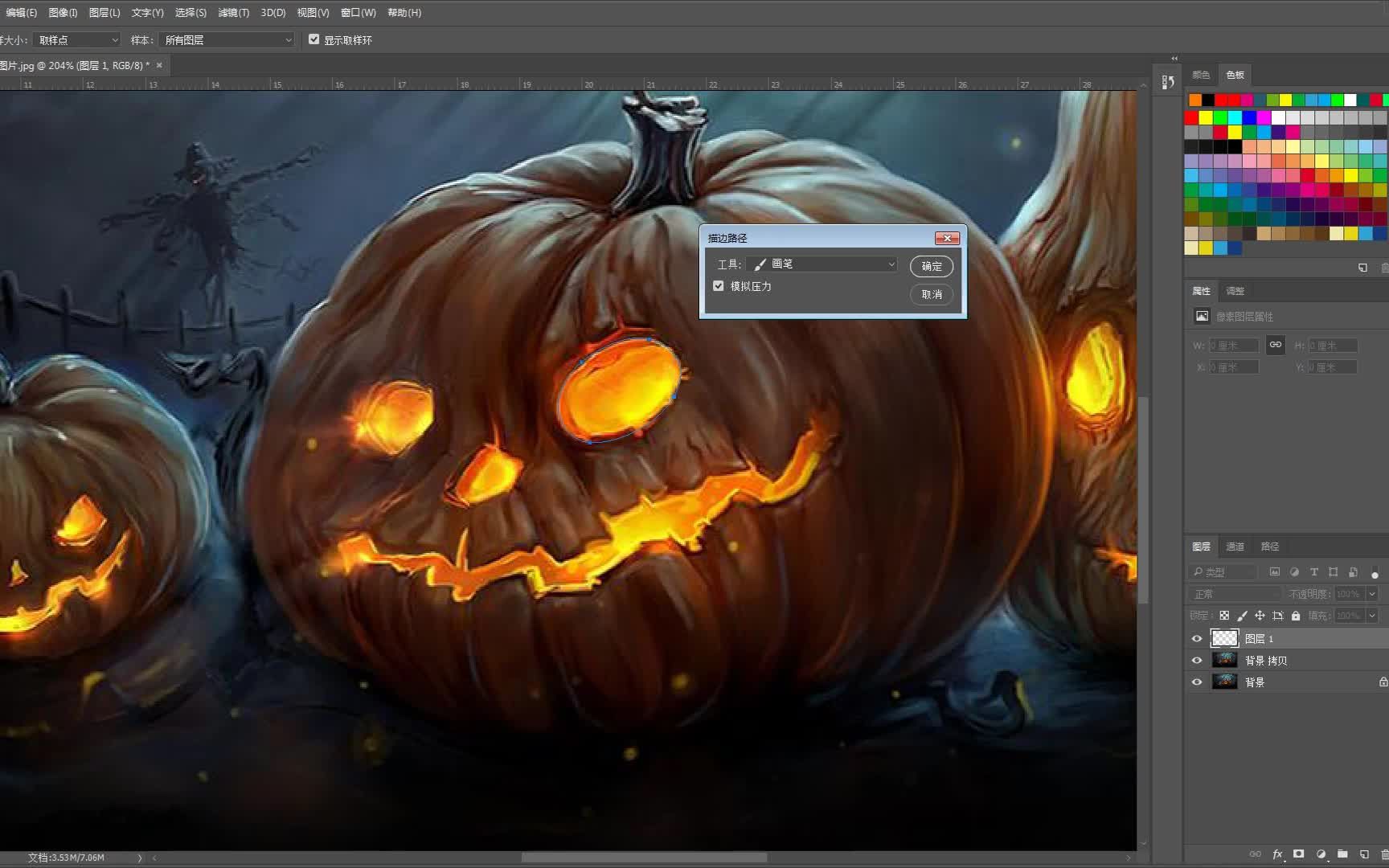Open the 正常 blend mode dropdown

tap(1234, 594)
